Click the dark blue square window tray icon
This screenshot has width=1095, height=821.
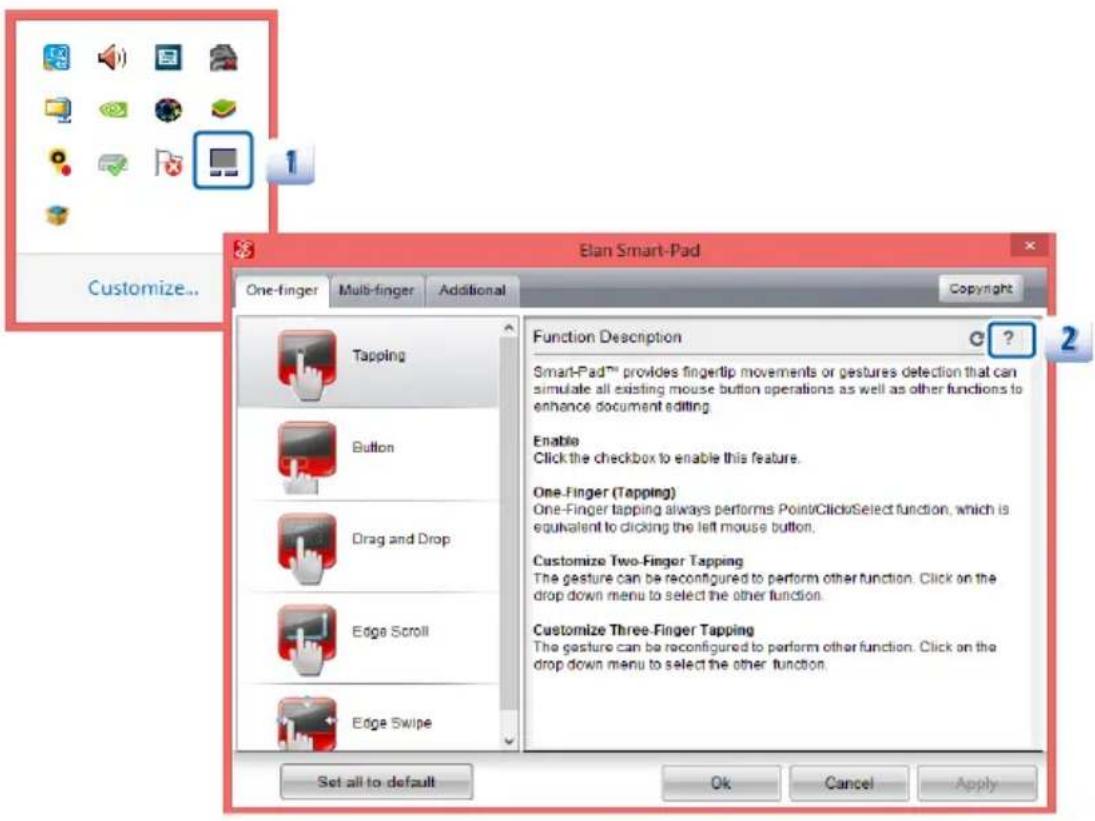(168, 57)
